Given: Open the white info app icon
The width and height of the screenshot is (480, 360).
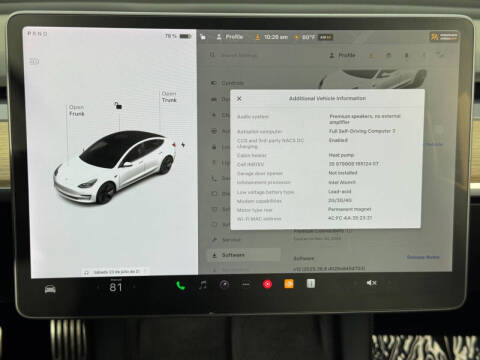Looking at the screenshot, I should point(311,283).
